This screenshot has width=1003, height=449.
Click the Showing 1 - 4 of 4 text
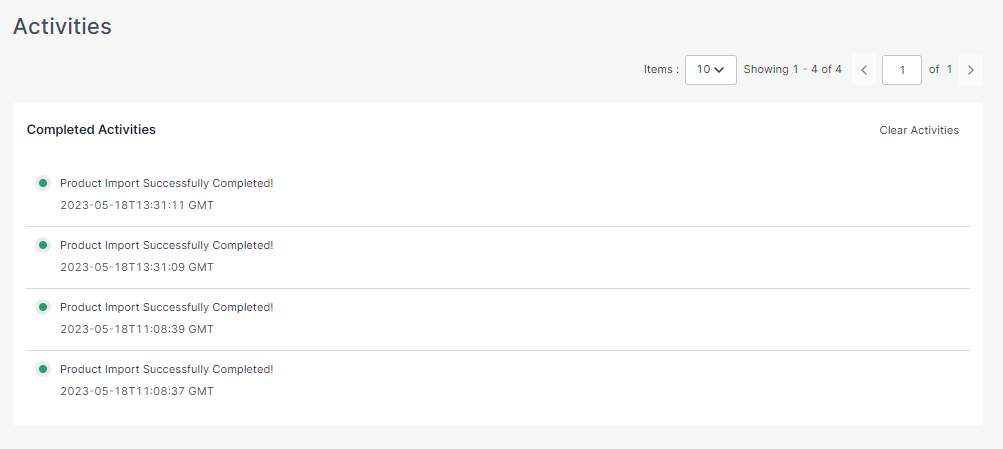pyautogui.click(x=792, y=70)
